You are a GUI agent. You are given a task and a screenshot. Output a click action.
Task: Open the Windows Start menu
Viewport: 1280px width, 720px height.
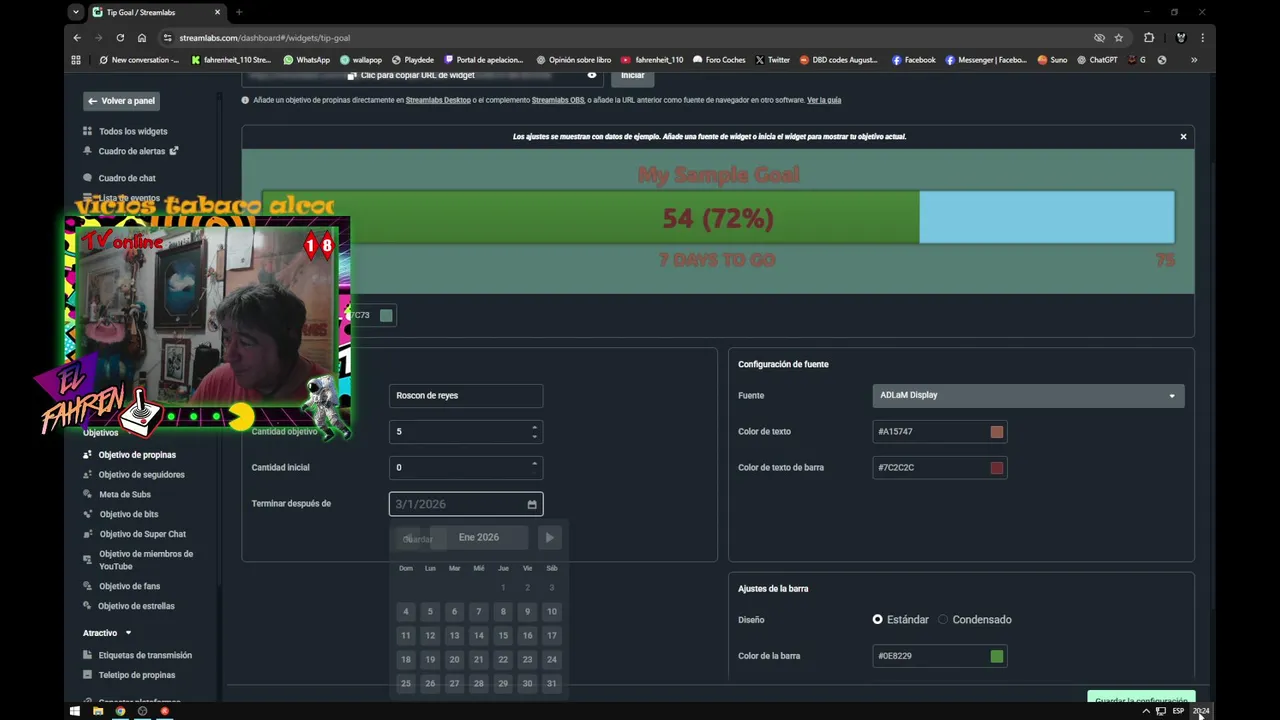(x=75, y=711)
